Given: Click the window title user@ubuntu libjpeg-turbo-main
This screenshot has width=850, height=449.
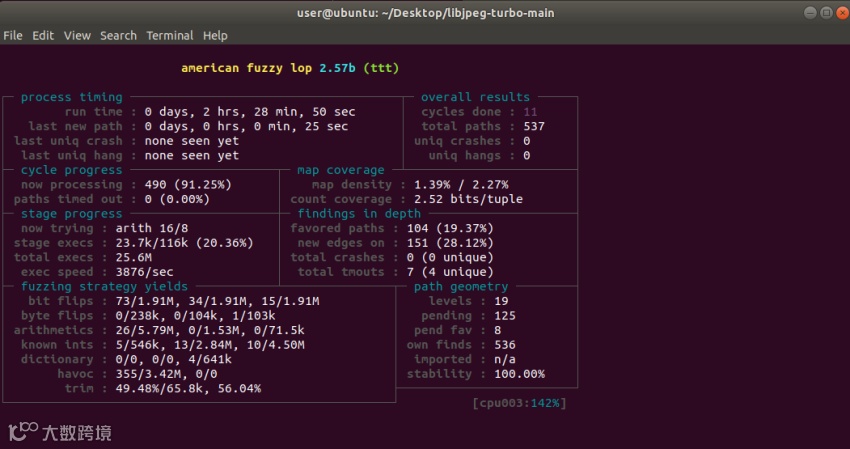Looking at the screenshot, I should (x=426, y=13).
